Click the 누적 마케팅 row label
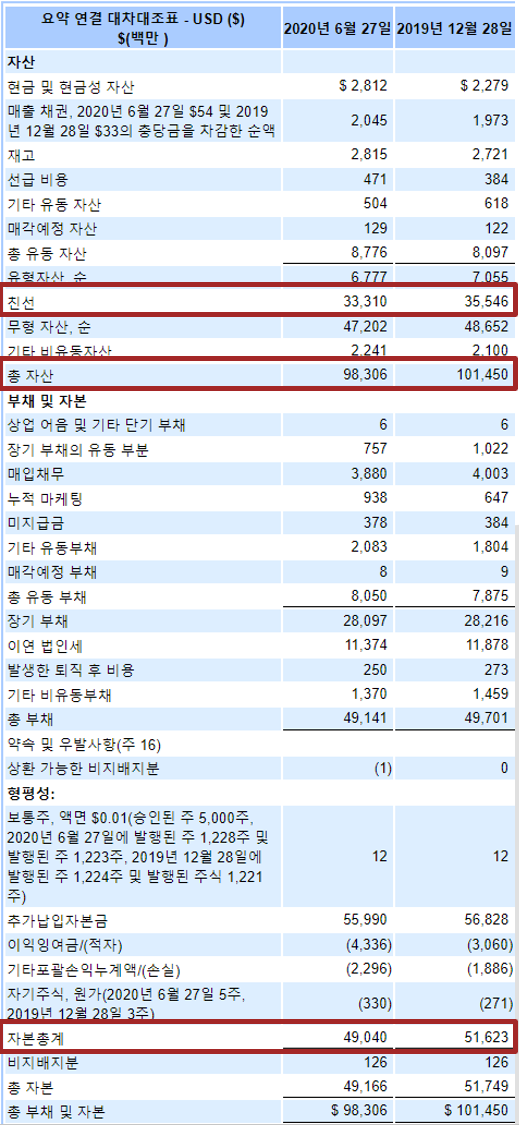 click(43, 499)
